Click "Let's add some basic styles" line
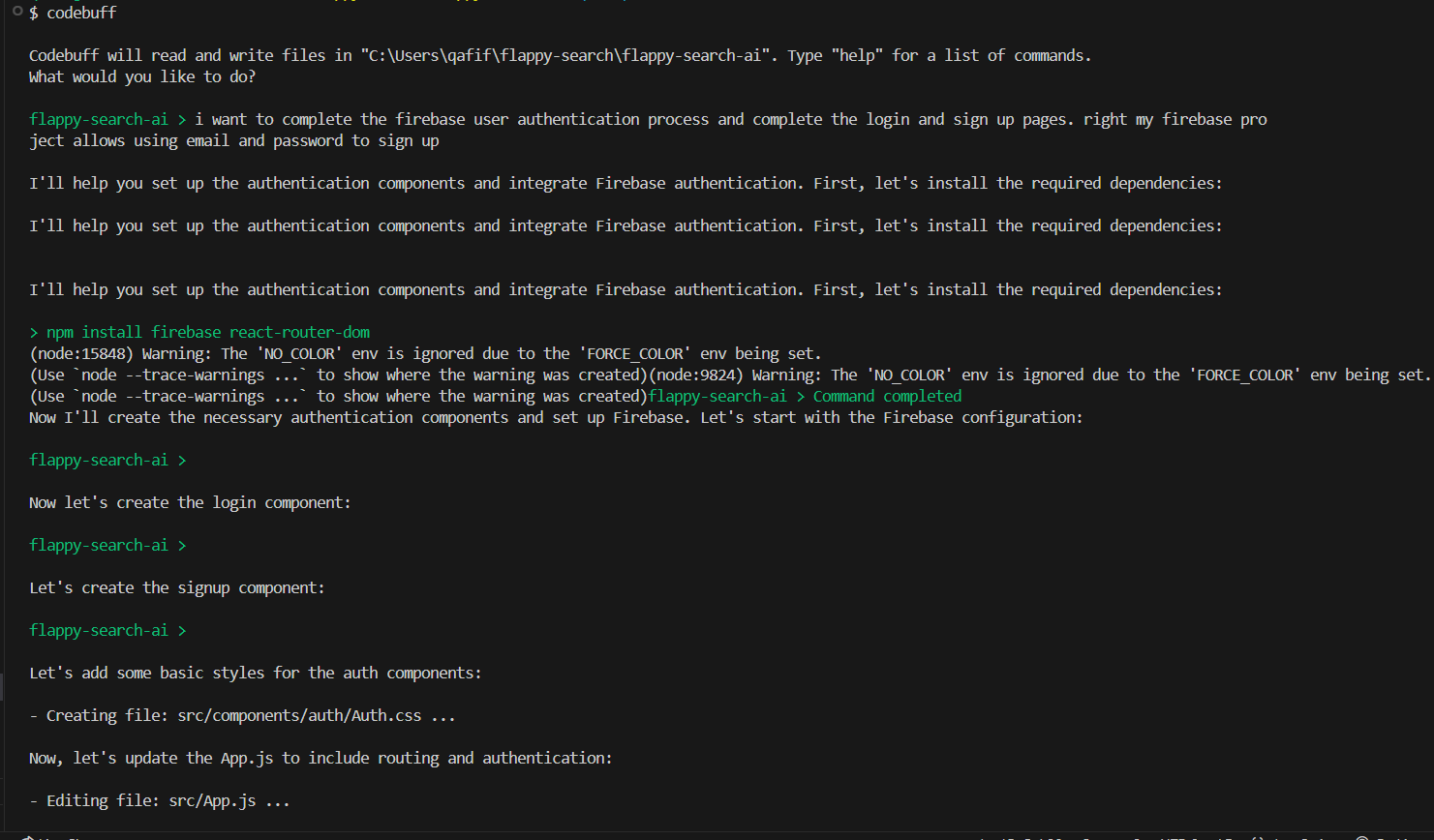Screen dimensions: 1434x840 [256, 674]
